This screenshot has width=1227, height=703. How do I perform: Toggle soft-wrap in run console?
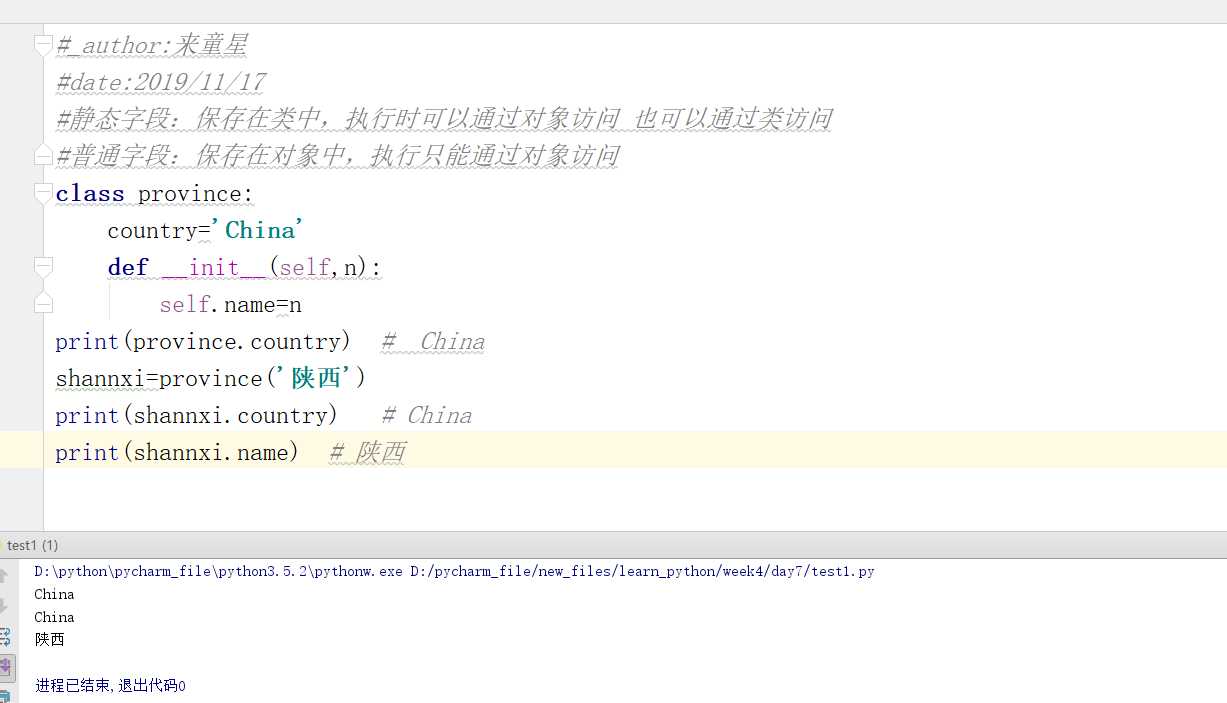coord(5,636)
